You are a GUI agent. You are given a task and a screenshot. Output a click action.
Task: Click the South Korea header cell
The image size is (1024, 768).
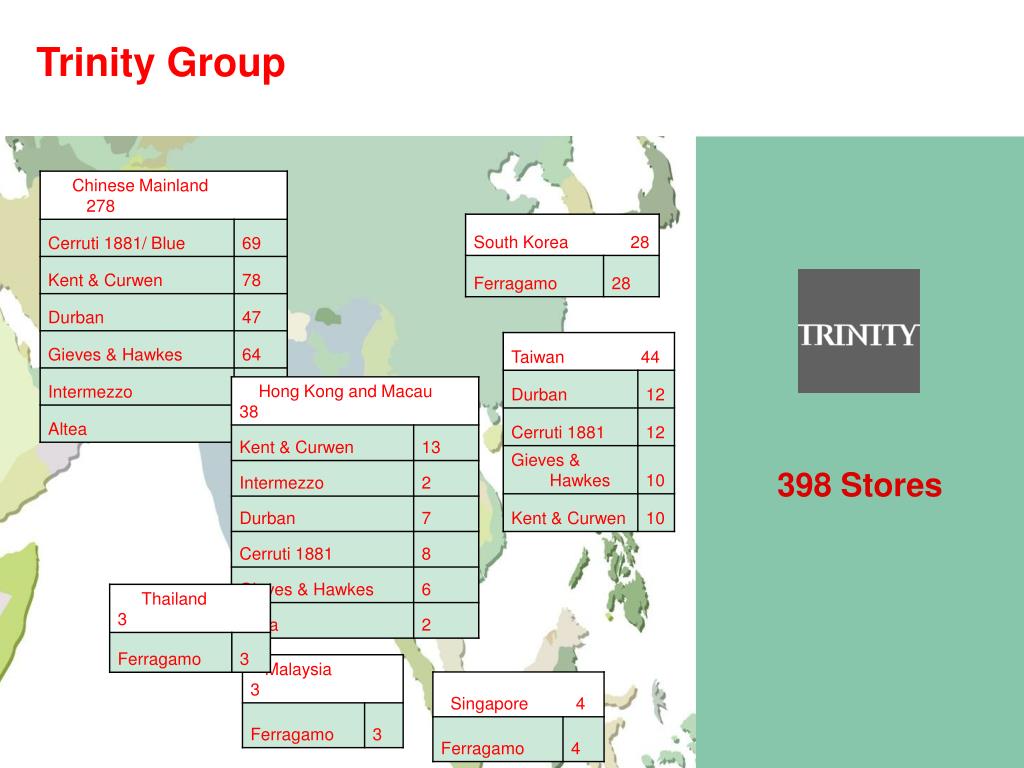click(562, 234)
